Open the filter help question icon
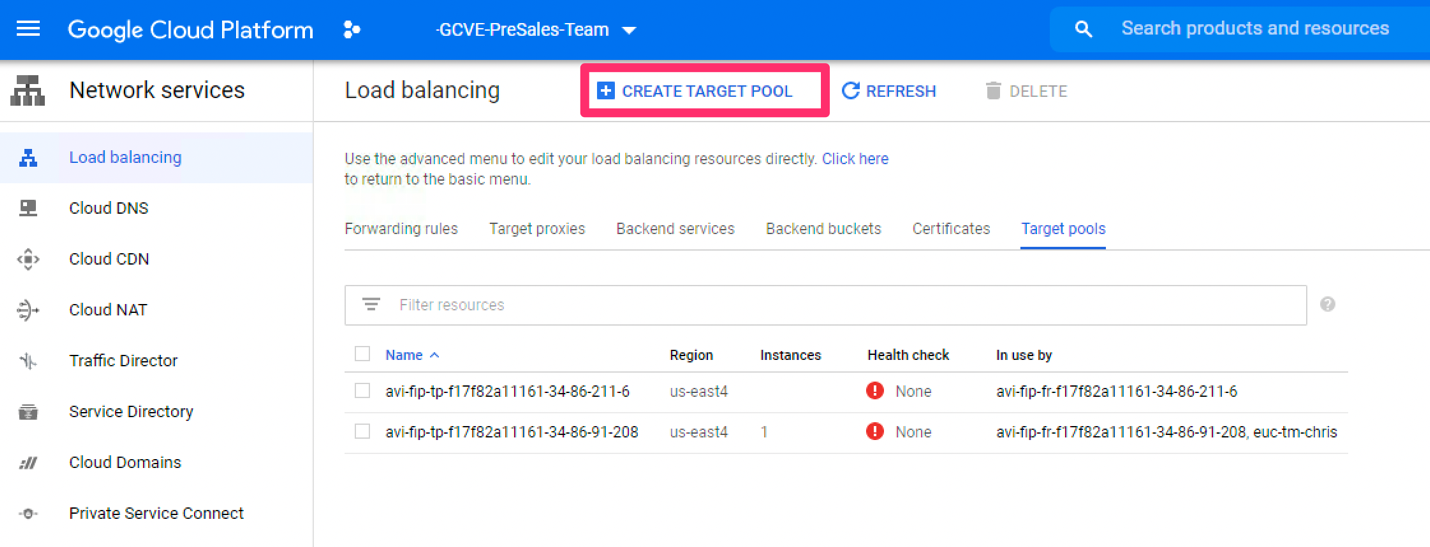 [1327, 305]
